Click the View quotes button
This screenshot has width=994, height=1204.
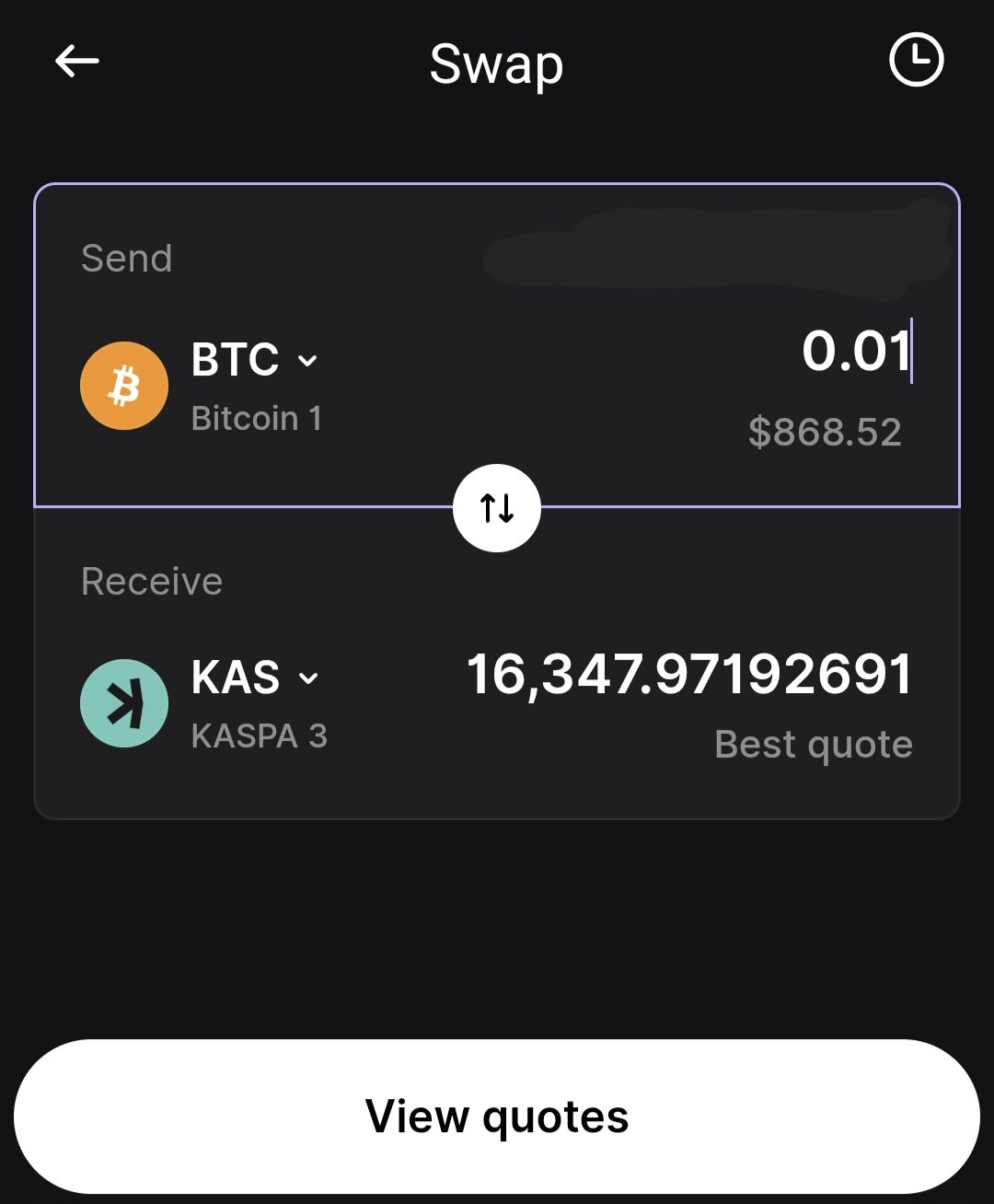pyautogui.click(x=497, y=1117)
